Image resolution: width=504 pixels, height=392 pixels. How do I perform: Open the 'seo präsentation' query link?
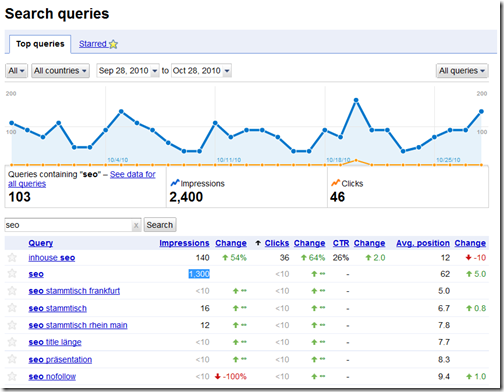click(x=60, y=360)
